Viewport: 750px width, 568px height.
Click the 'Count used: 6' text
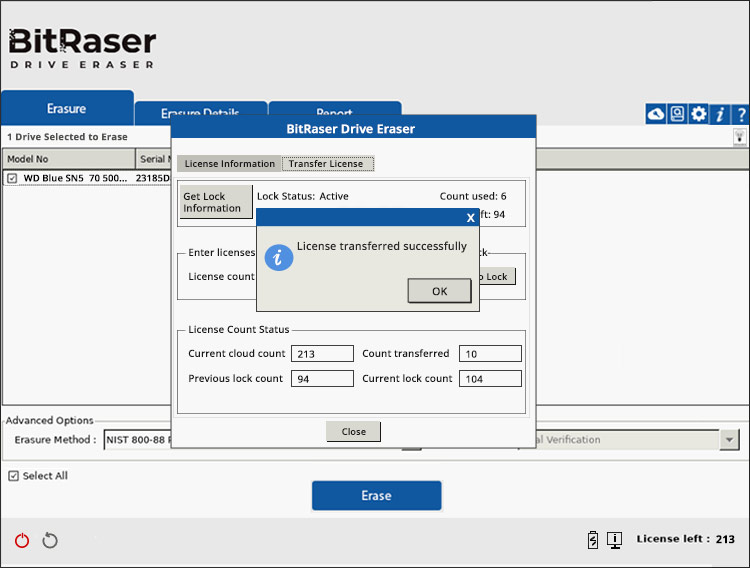pyautogui.click(x=473, y=196)
